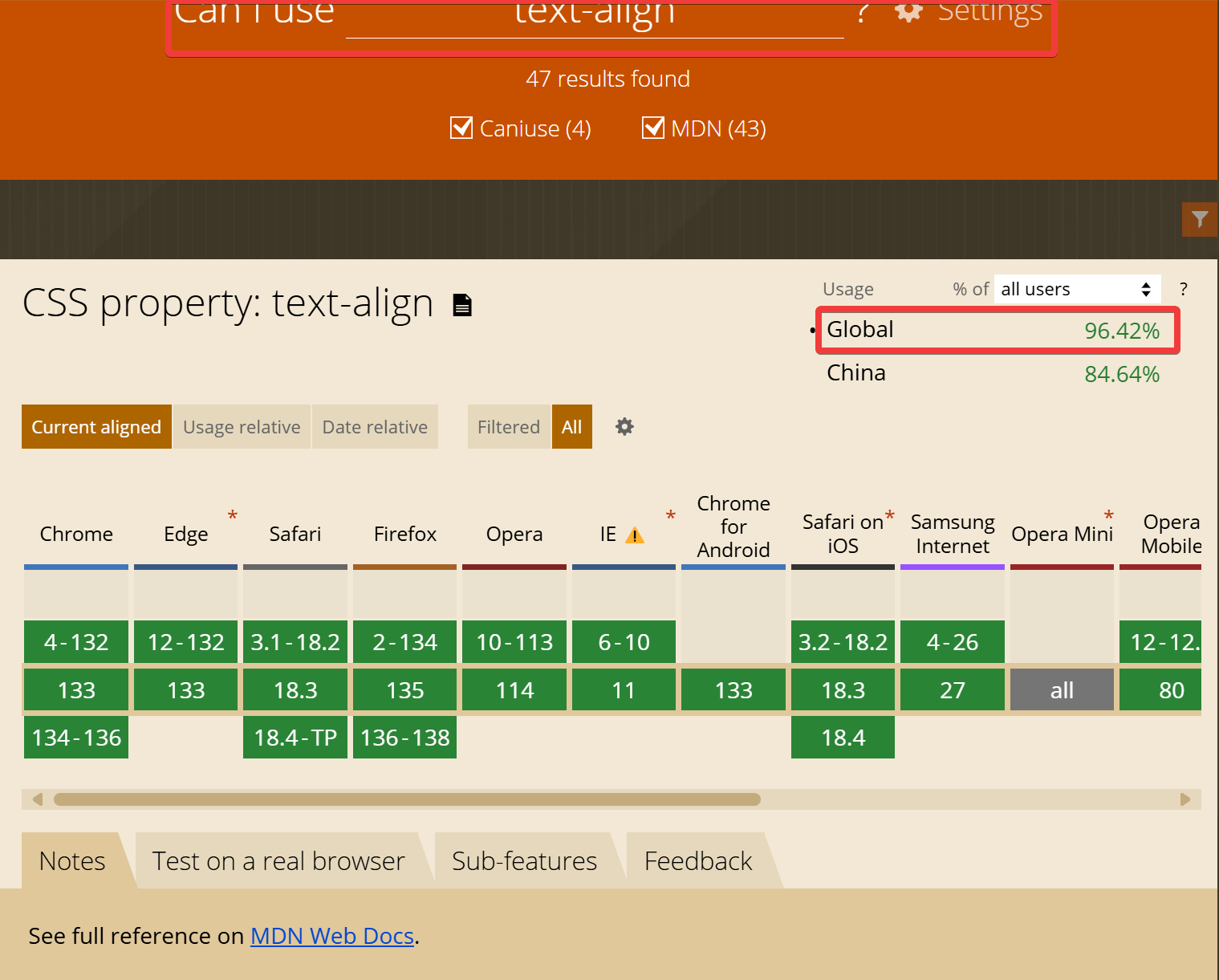This screenshot has width=1219, height=980.
Task: Open the filter funnel icon
Action: (x=1200, y=219)
